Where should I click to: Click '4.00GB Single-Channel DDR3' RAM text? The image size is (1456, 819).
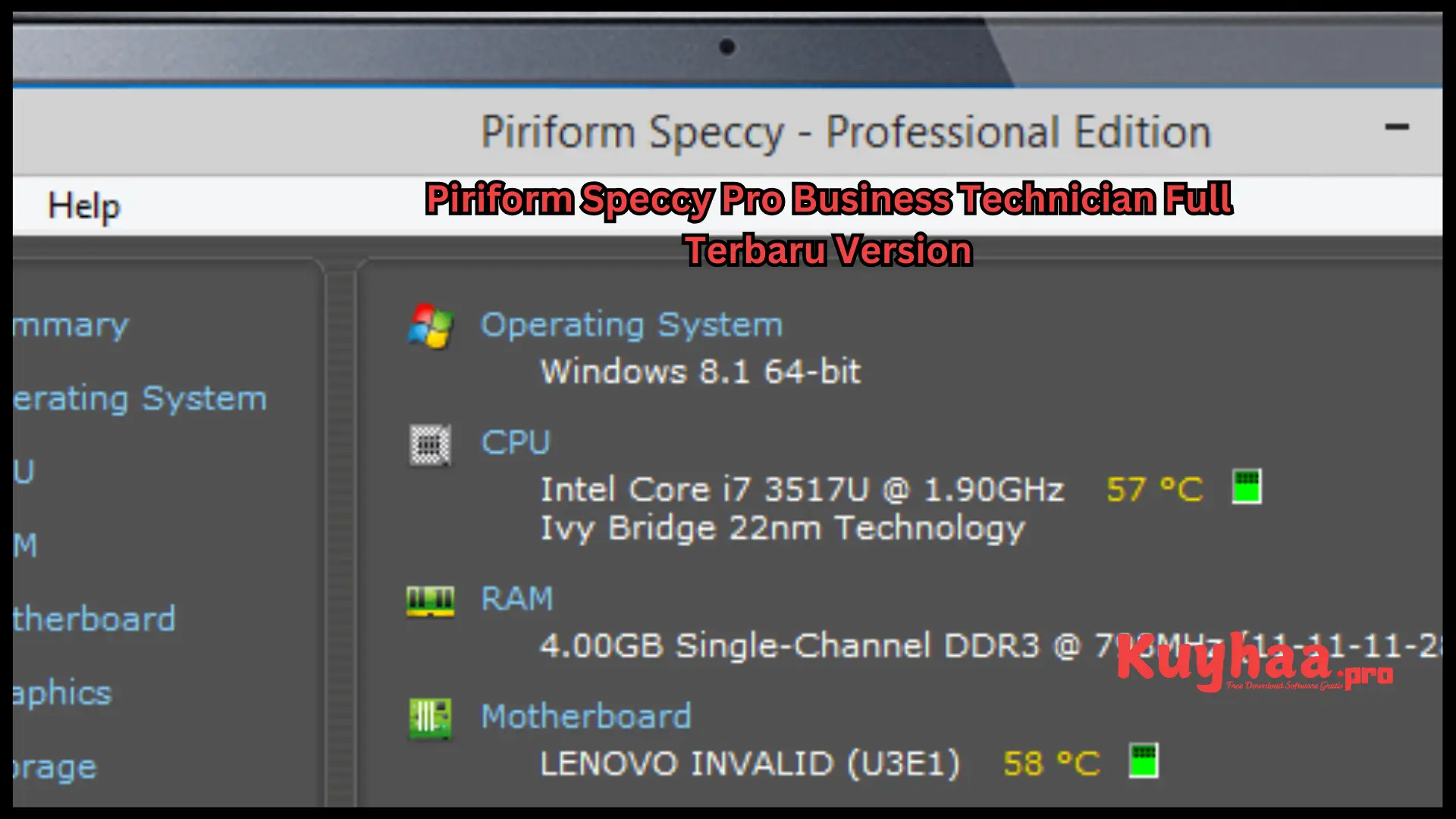click(x=789, y=646)
